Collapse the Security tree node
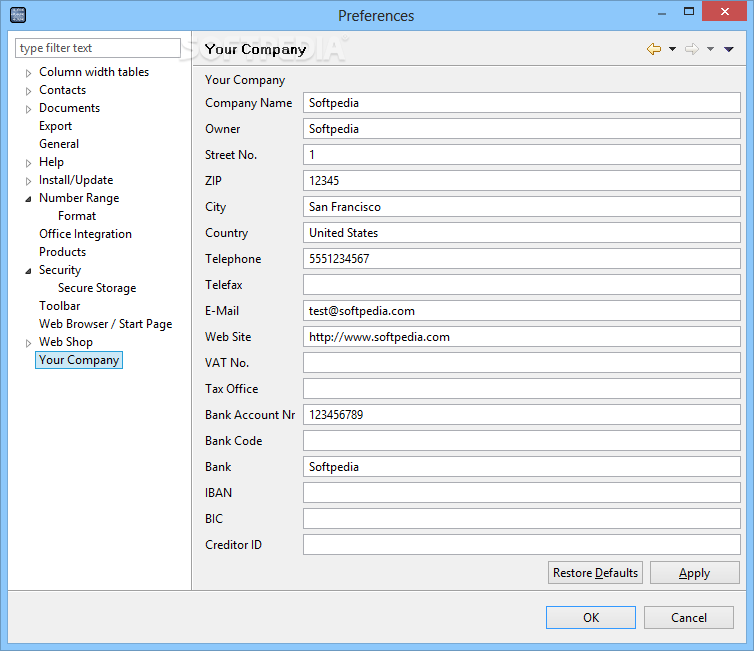This screenshot has height=651, width=754. [28, 271]
